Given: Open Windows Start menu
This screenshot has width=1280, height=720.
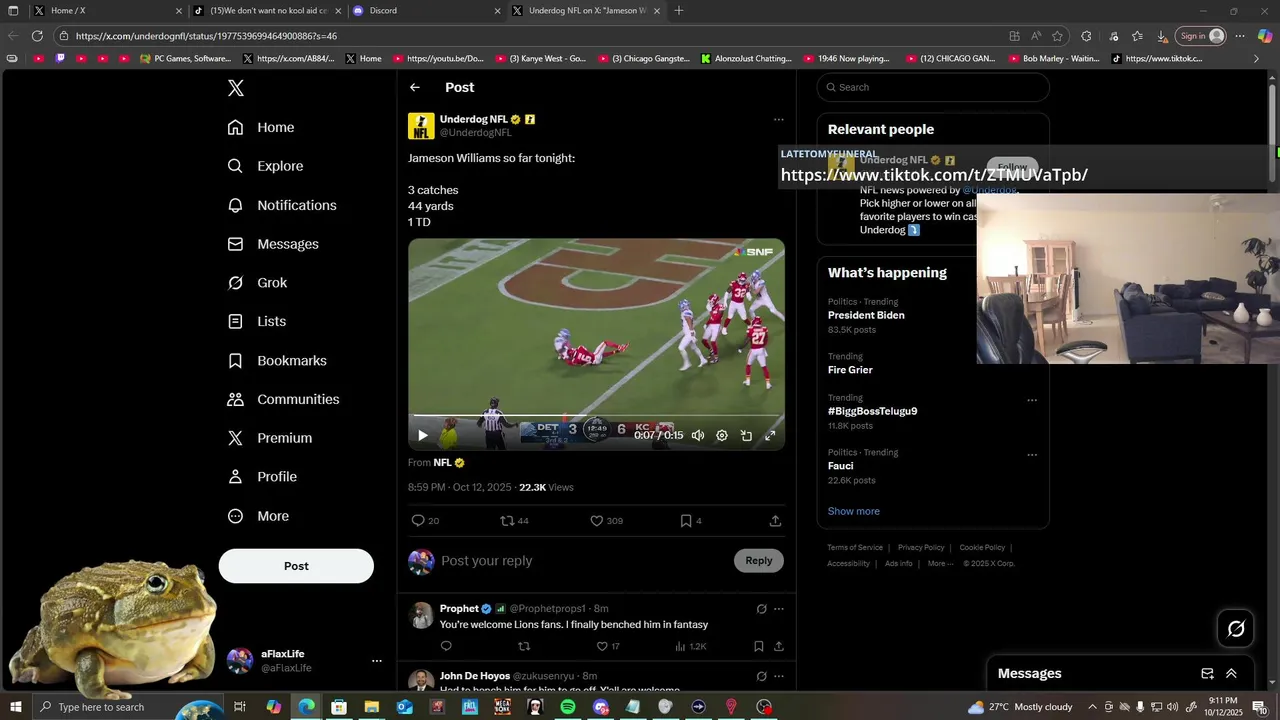Looking at the screenshot, I should coord(16,707).
